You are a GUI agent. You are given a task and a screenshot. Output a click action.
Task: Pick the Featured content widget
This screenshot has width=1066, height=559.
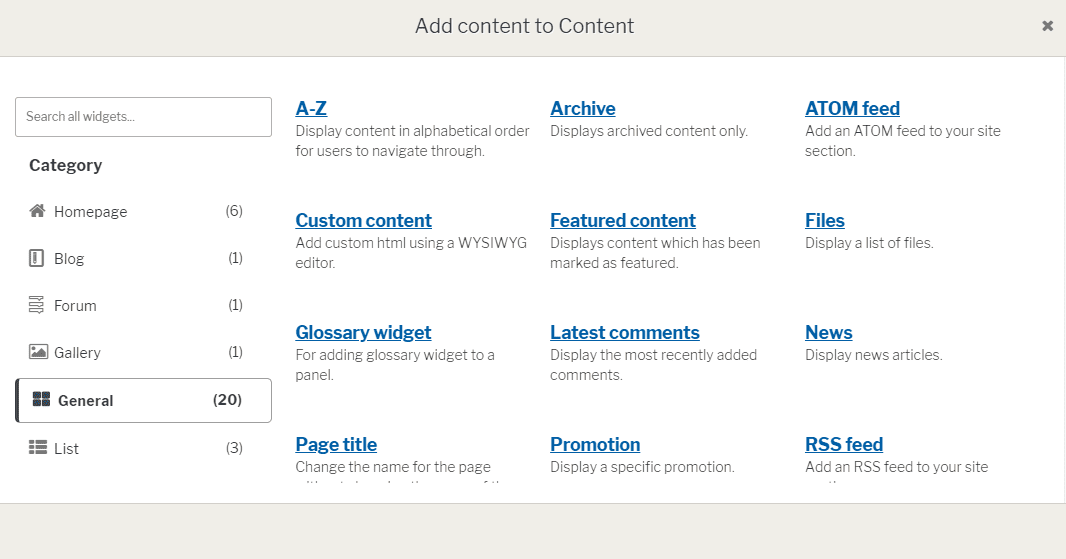click(623, 221)
